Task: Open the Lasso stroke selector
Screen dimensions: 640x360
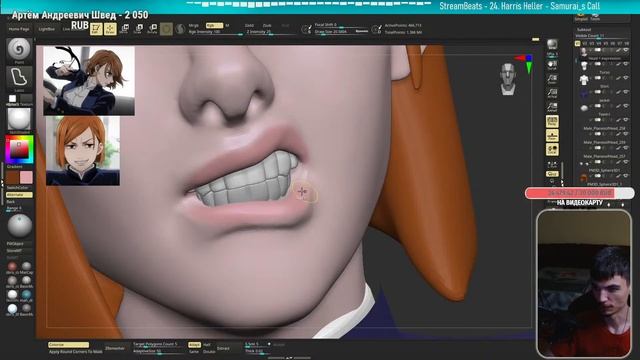Action: tap(19, 79)
